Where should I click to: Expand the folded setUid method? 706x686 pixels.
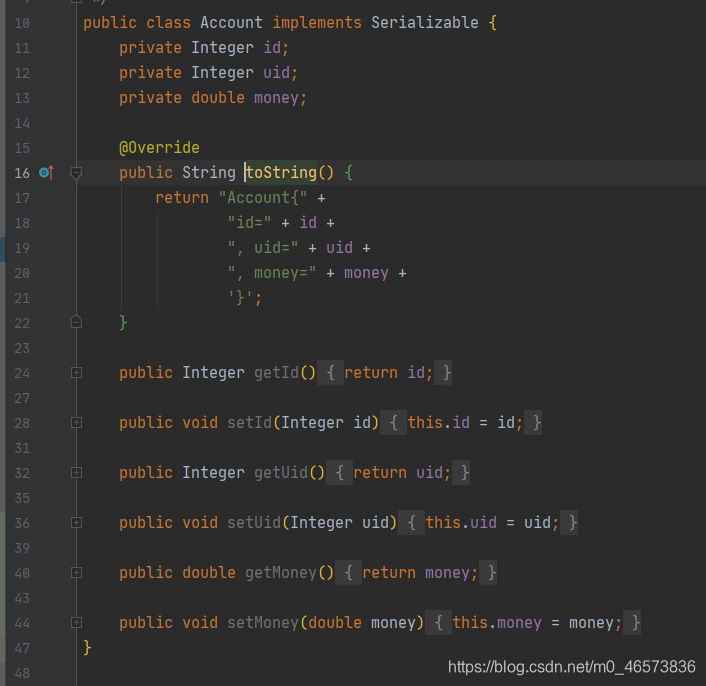pyautogui.click(x=76, y=522)
